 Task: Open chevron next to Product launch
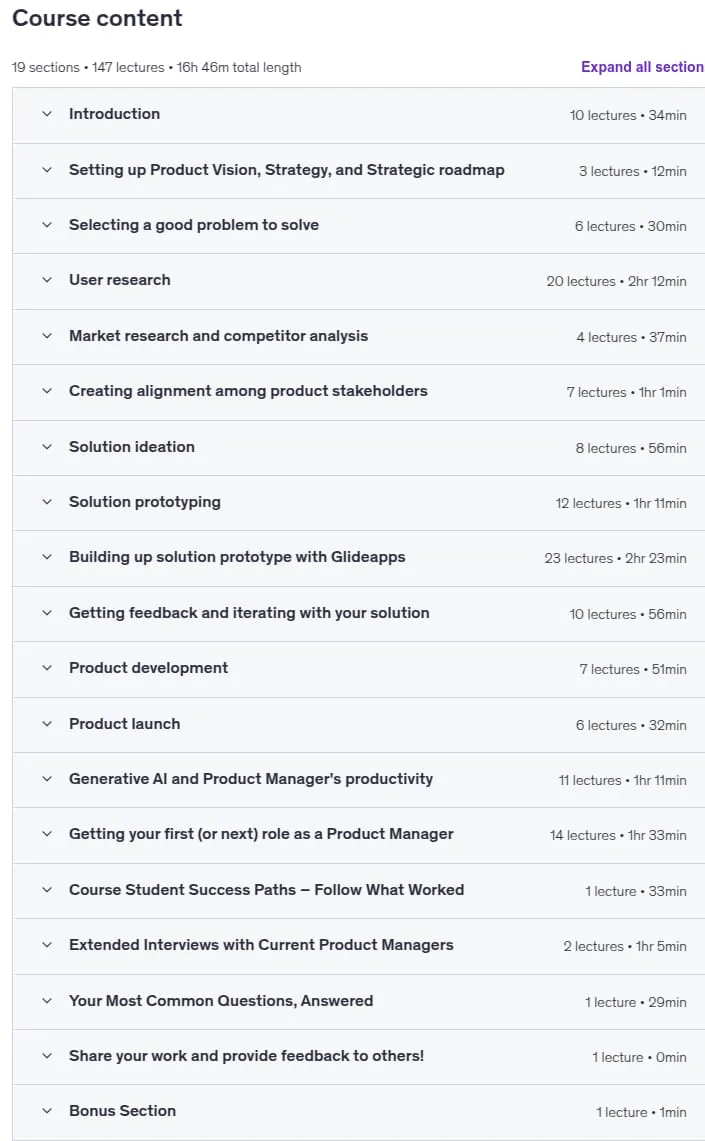click(x=47, y=724)
